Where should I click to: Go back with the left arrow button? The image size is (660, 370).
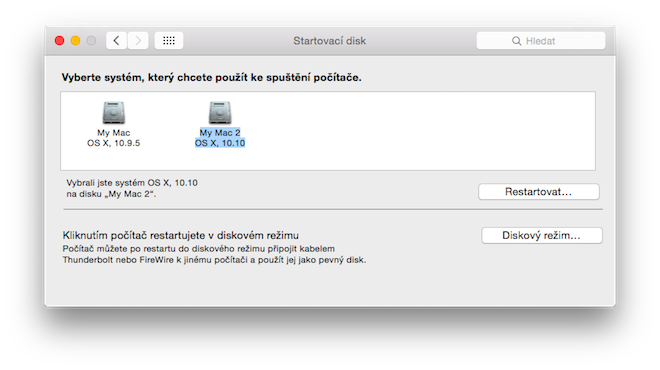coord(116,41)
